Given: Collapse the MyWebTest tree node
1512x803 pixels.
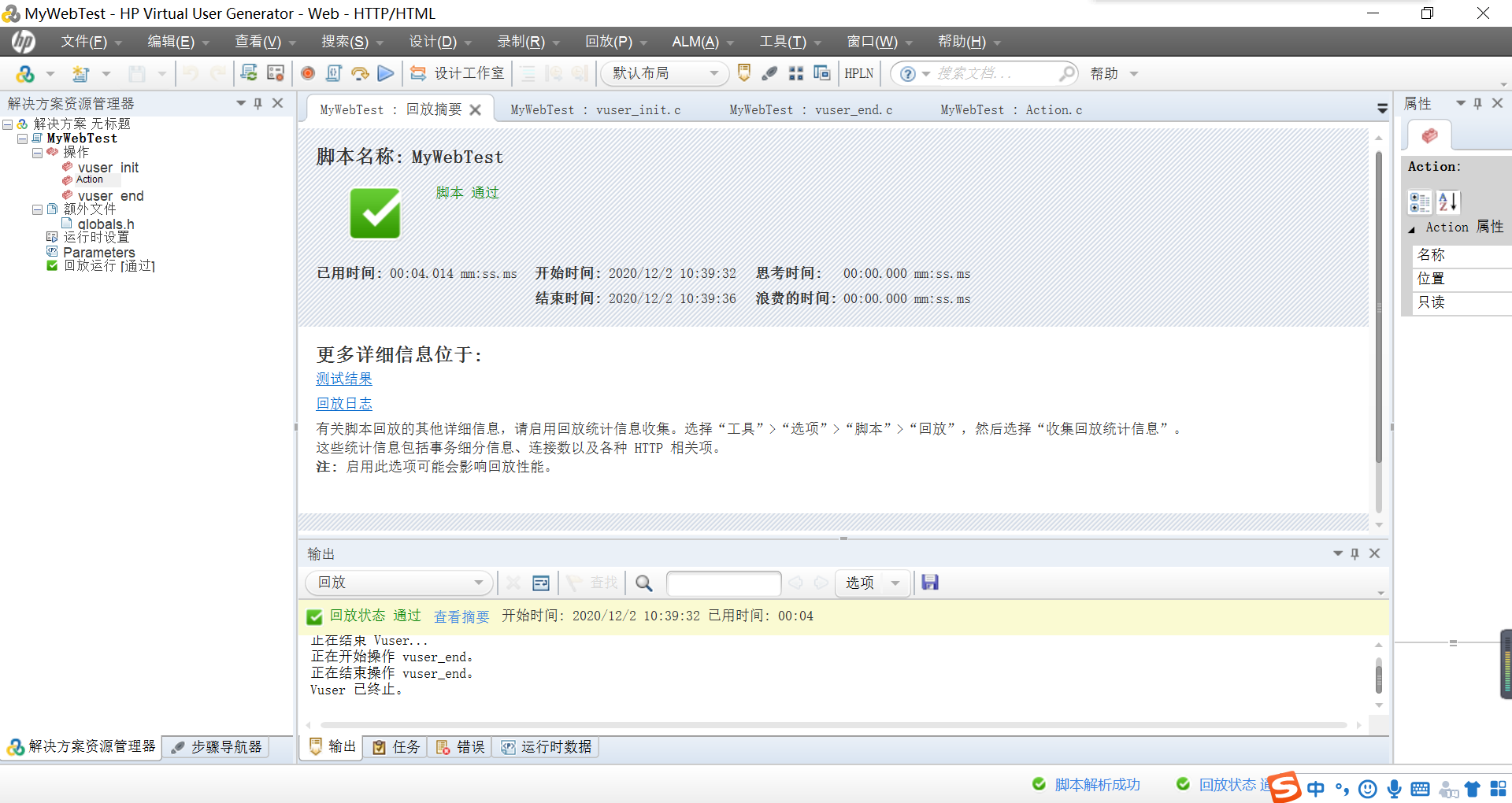Looking at the screenshot, I should [22, 139].
